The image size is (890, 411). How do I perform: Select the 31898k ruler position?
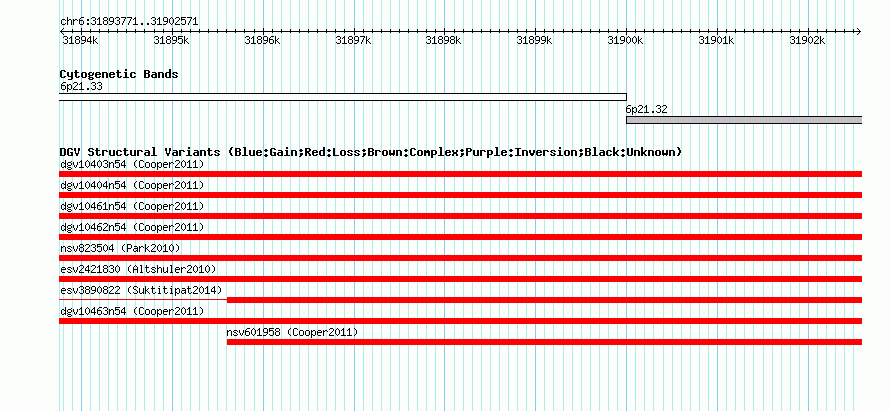(443, 40)
